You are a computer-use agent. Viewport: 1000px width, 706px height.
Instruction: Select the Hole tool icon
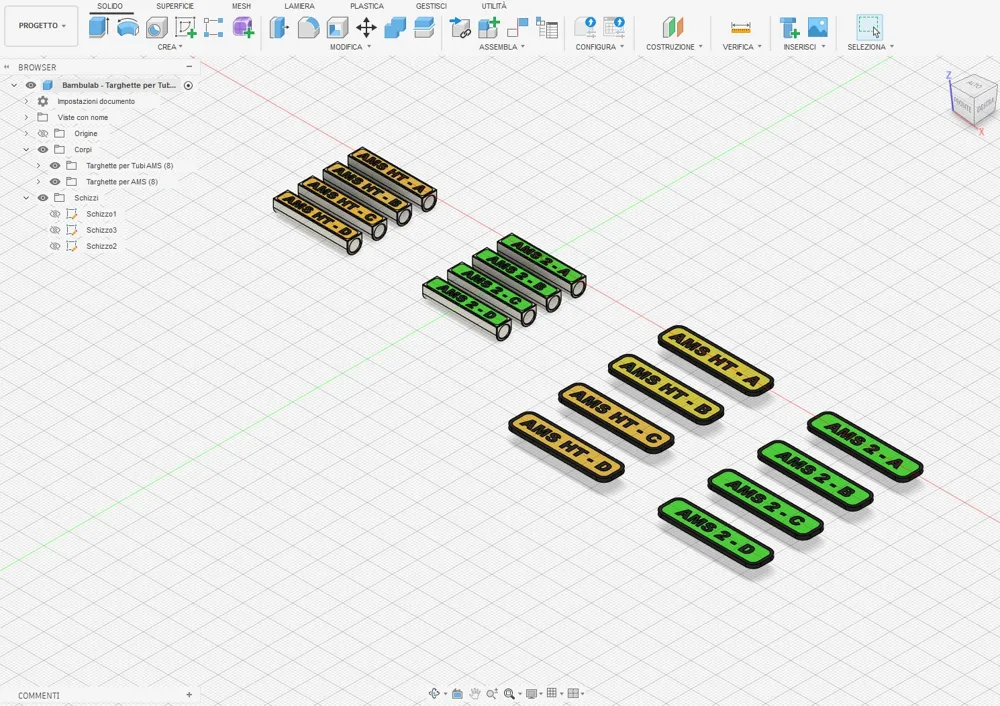[156, 28]
